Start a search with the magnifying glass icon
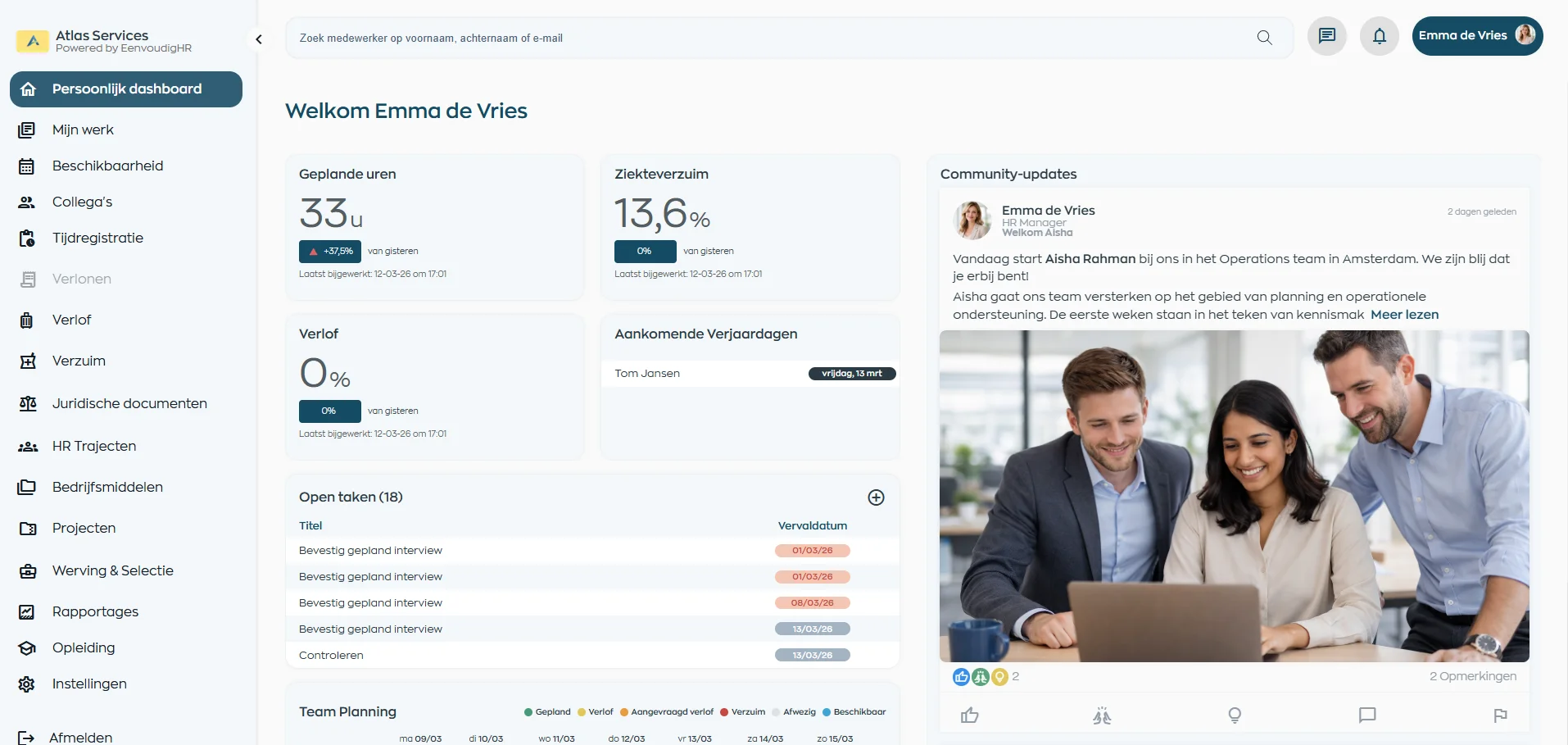 pyautogui.click(x=1263, y=38)
